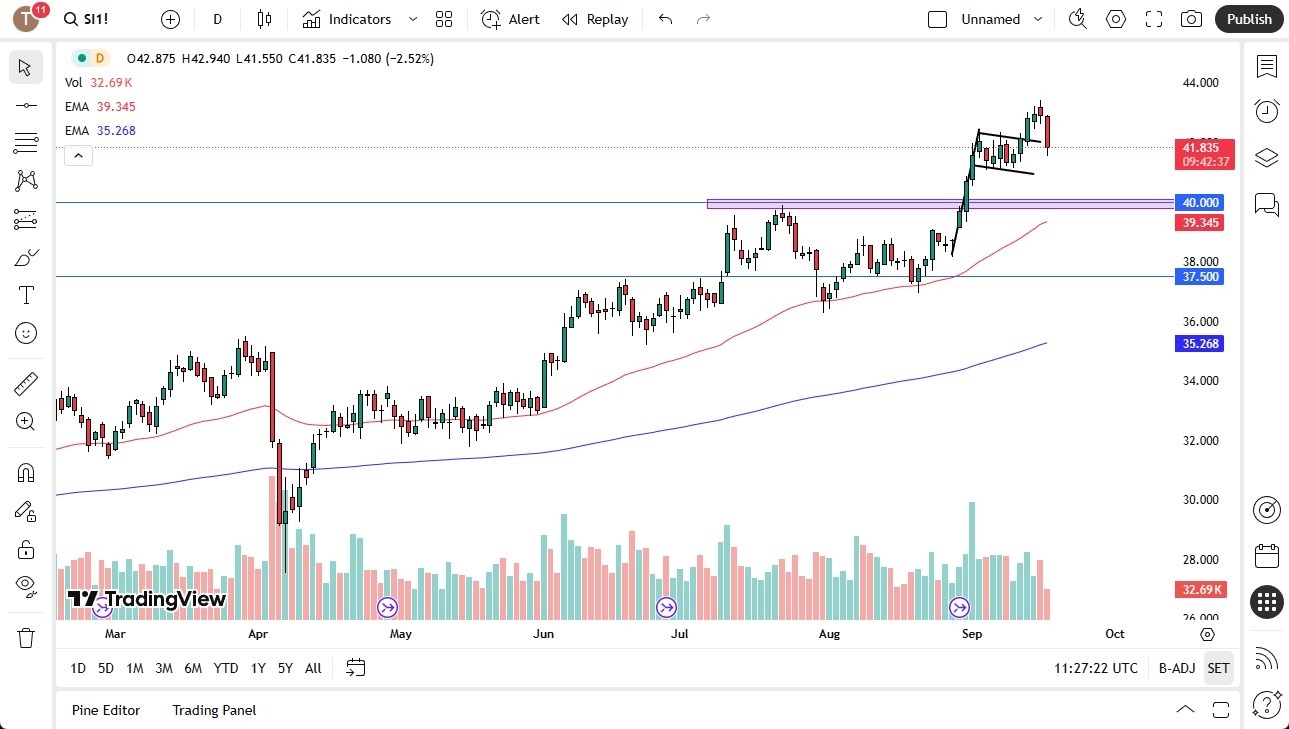Click the SI1! symbol search field
1289x729 pixels.
pyautogui.click(x=87, y=18)
